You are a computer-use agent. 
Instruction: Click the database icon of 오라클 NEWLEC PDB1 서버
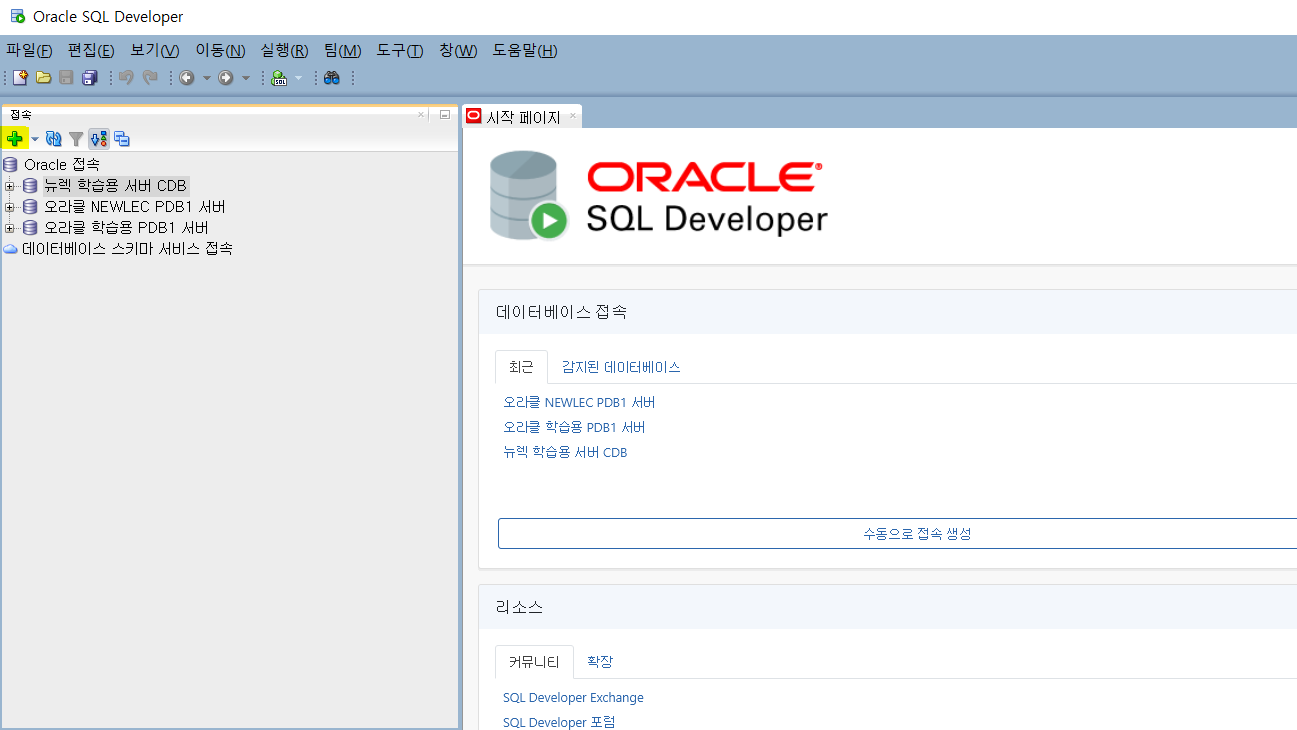tap(30, 207)
